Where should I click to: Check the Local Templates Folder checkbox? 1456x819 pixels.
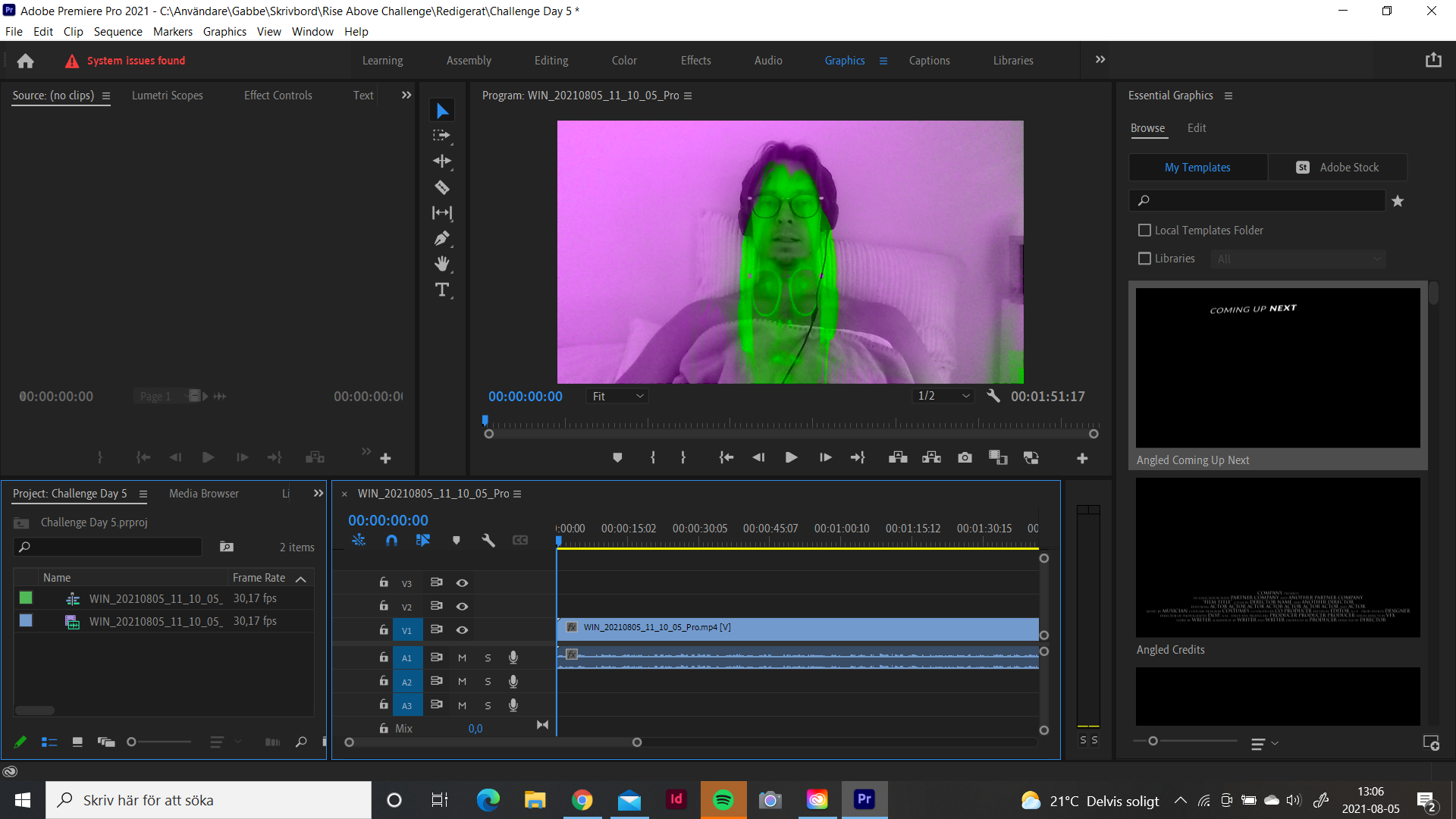coord(1145,230)
